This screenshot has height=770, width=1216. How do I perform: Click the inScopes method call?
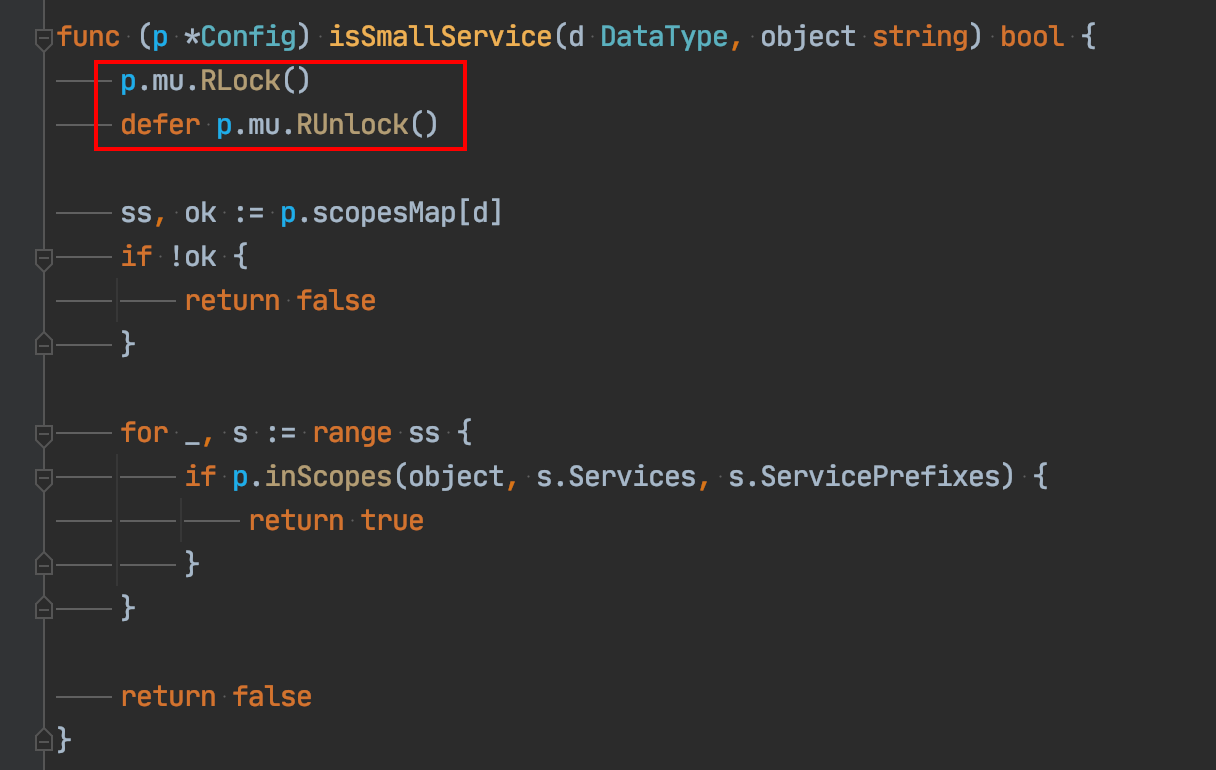pos(328,477)
